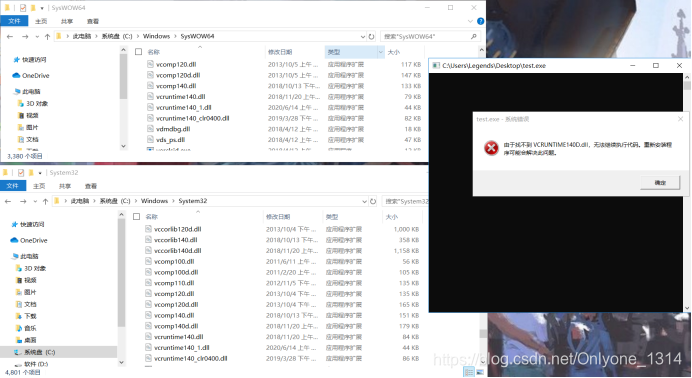This screenshot has height=378, width=692.
Task: Switch System32 window to details view icon
Action: pos(469,372)
